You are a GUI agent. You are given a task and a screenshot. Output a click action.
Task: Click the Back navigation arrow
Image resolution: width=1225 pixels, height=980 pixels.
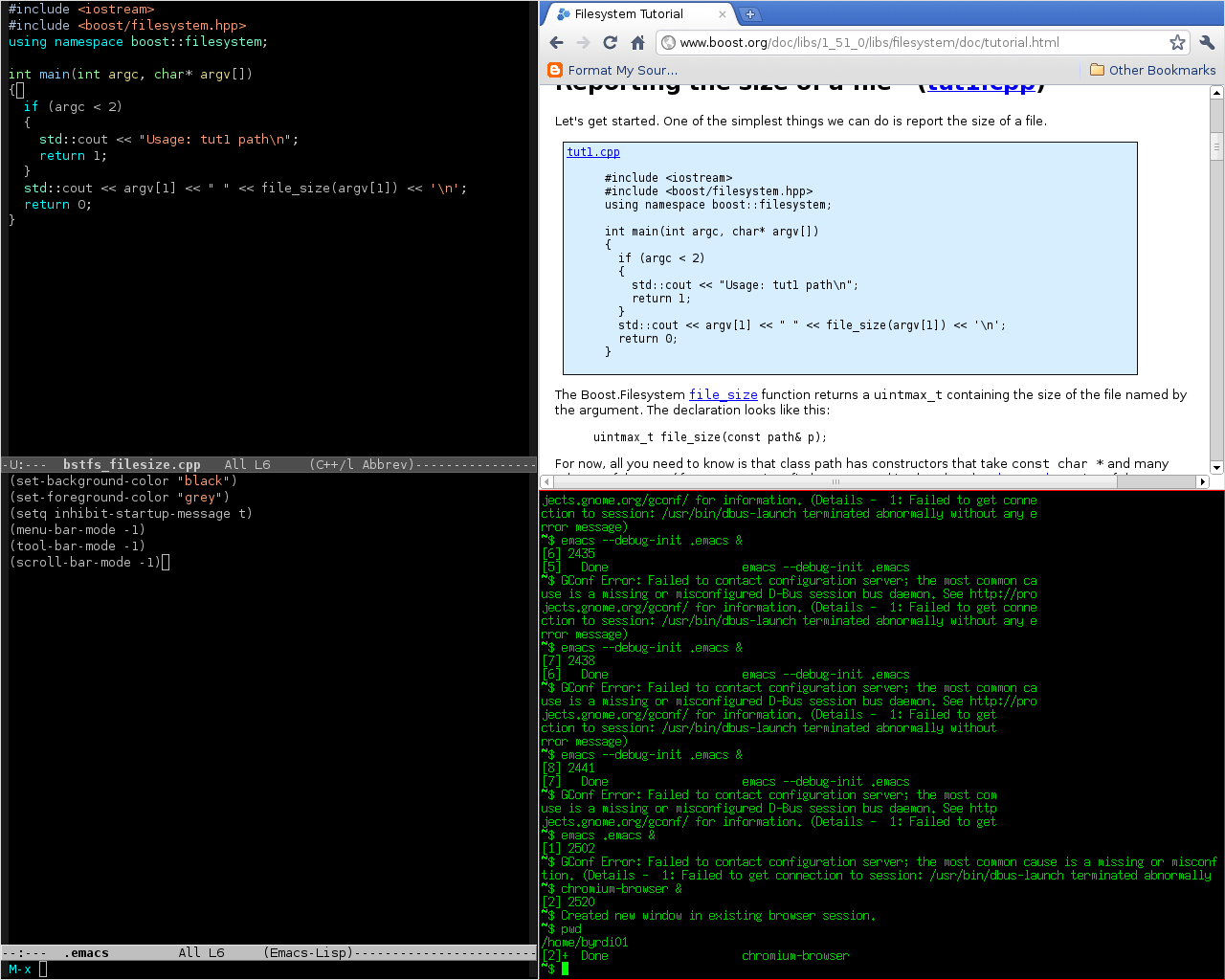click(x=556, y=42)
